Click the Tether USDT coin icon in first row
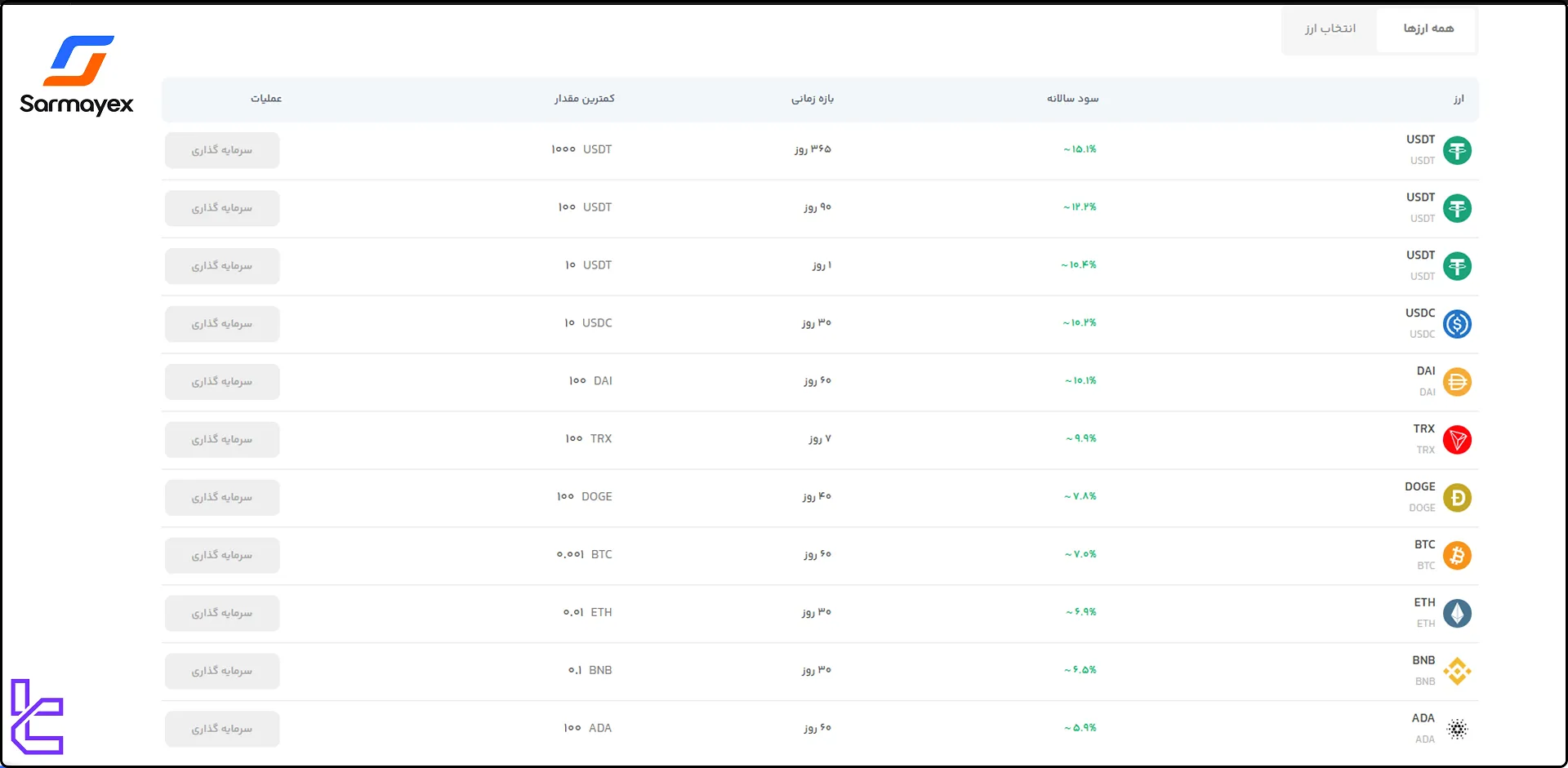The width and height of the screenshot is (1568, 768). tap(1459, 150)
